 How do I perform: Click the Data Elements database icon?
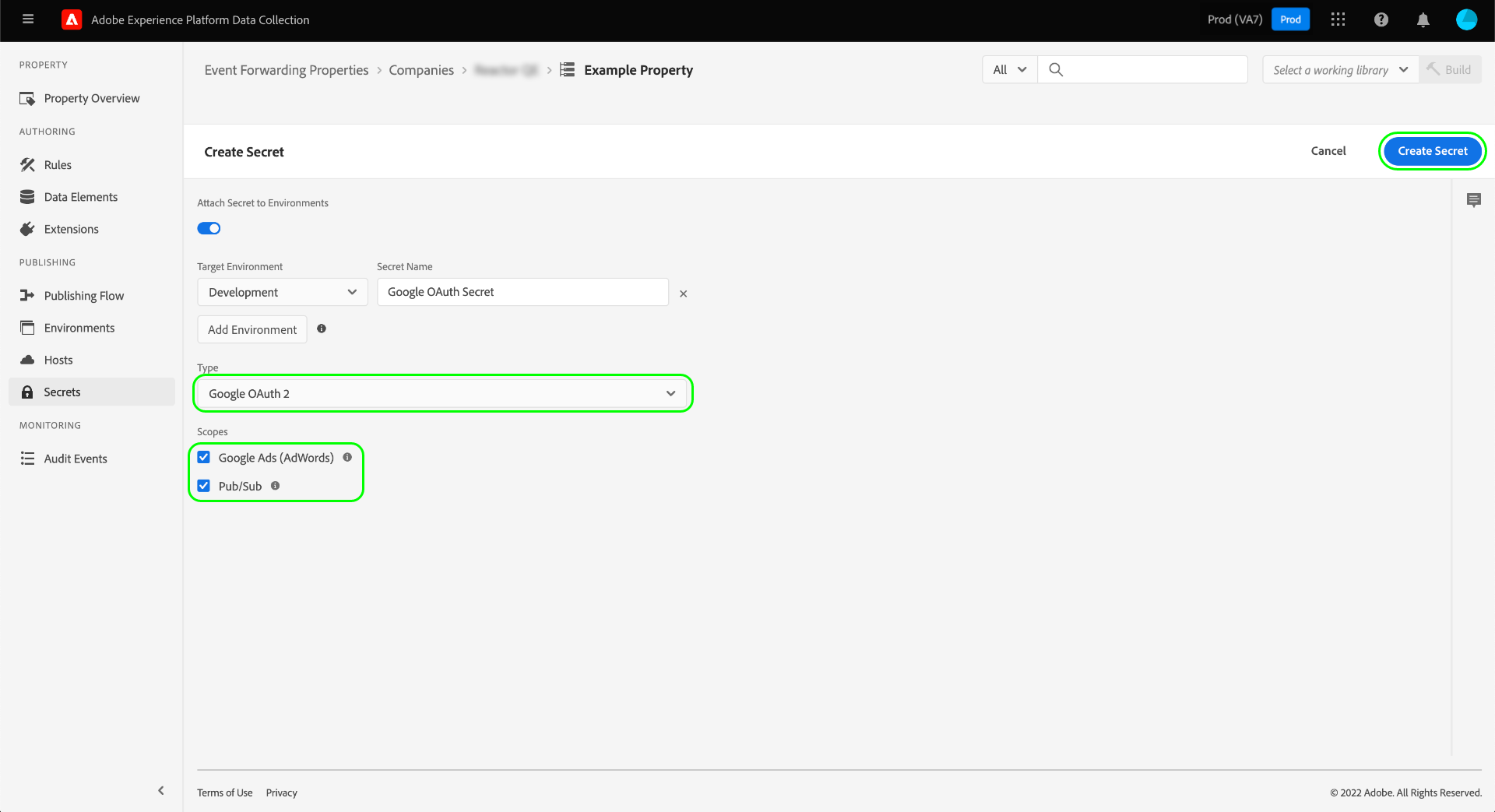tap(27, 197)
